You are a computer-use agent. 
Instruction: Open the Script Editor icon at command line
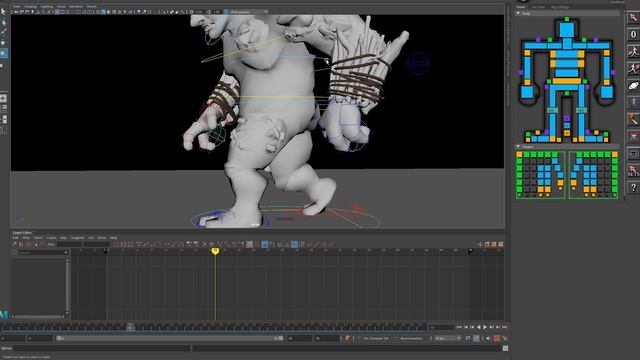[x=505, y=348]
